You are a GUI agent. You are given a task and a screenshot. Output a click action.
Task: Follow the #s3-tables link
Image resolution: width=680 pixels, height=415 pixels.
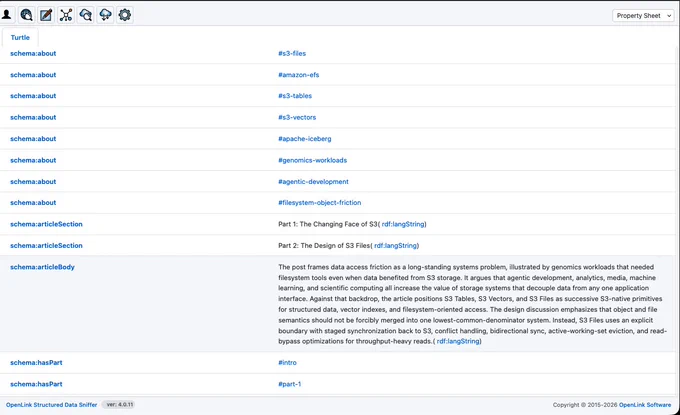click(x=295, y=96)
